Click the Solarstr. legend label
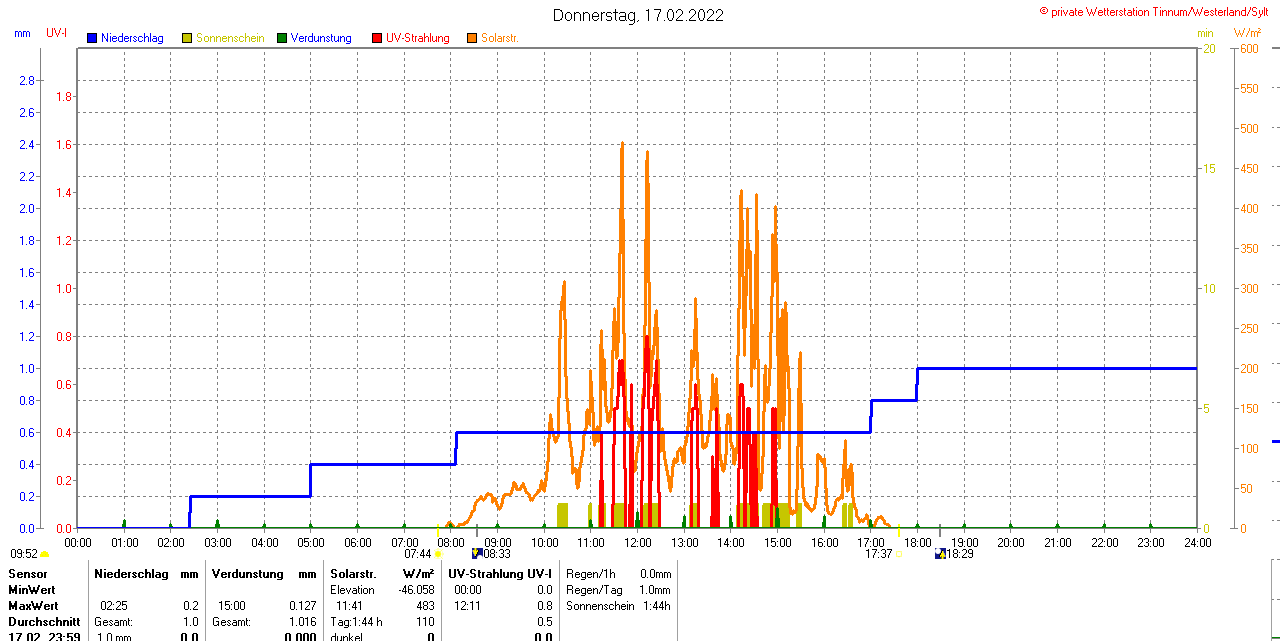The height and width of the screenshot is (641, 1280). 499,38
